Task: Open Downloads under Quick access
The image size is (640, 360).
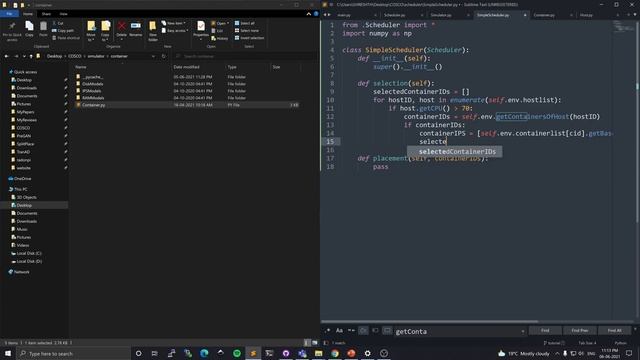Action: (x=27, y=88)
